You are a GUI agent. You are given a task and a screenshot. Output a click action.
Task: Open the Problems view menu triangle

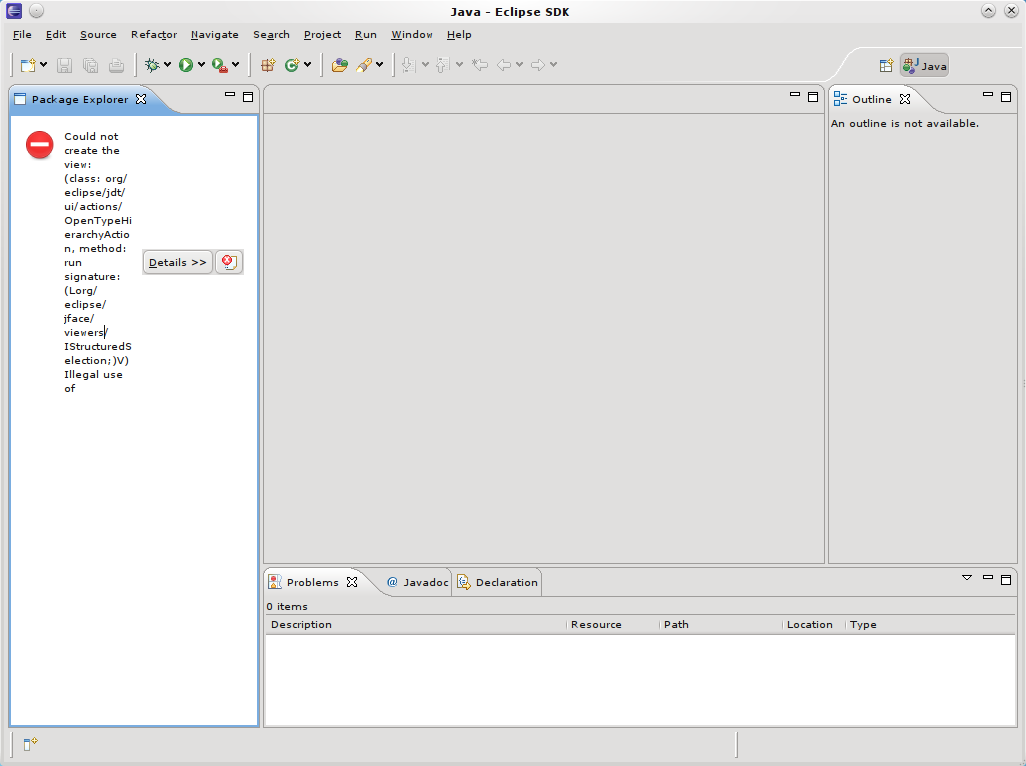tap(967, 578)
